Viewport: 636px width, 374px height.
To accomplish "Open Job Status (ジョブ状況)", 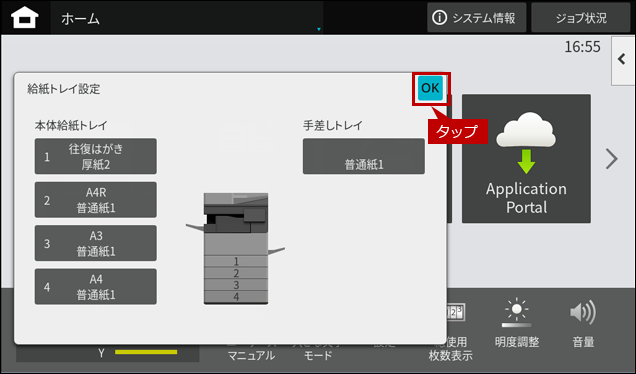I will 580,17.
